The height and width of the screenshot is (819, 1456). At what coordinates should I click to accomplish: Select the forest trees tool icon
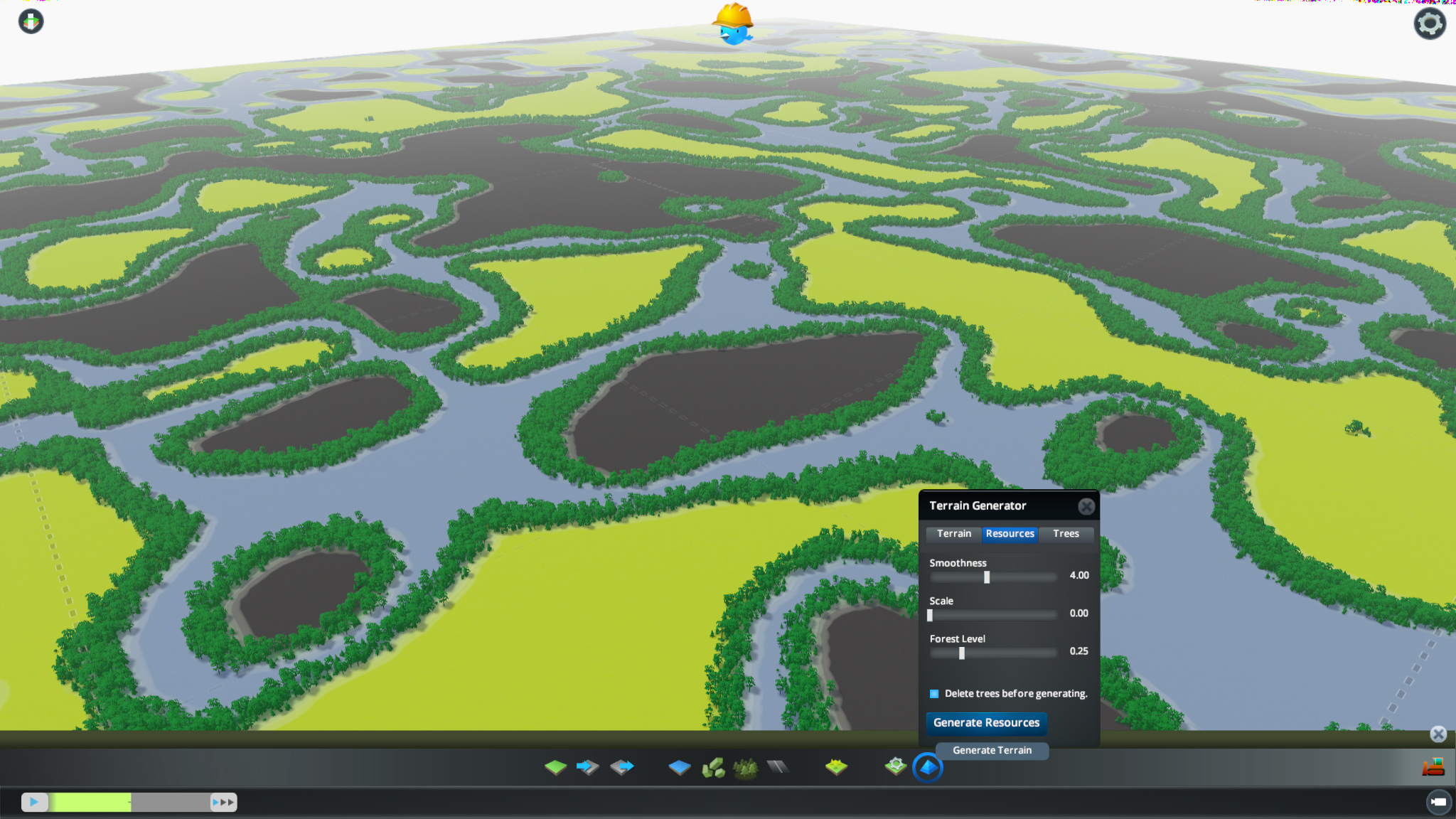click(x=745, y=768)
